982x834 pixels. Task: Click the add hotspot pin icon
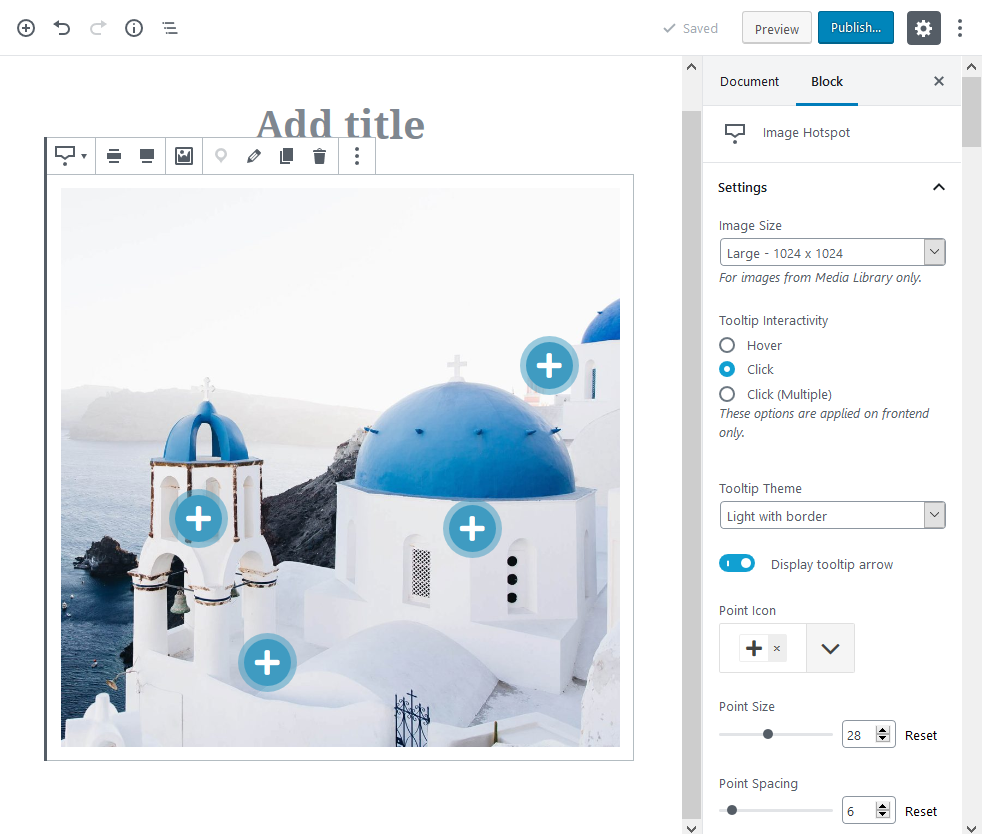coord(220,156)
